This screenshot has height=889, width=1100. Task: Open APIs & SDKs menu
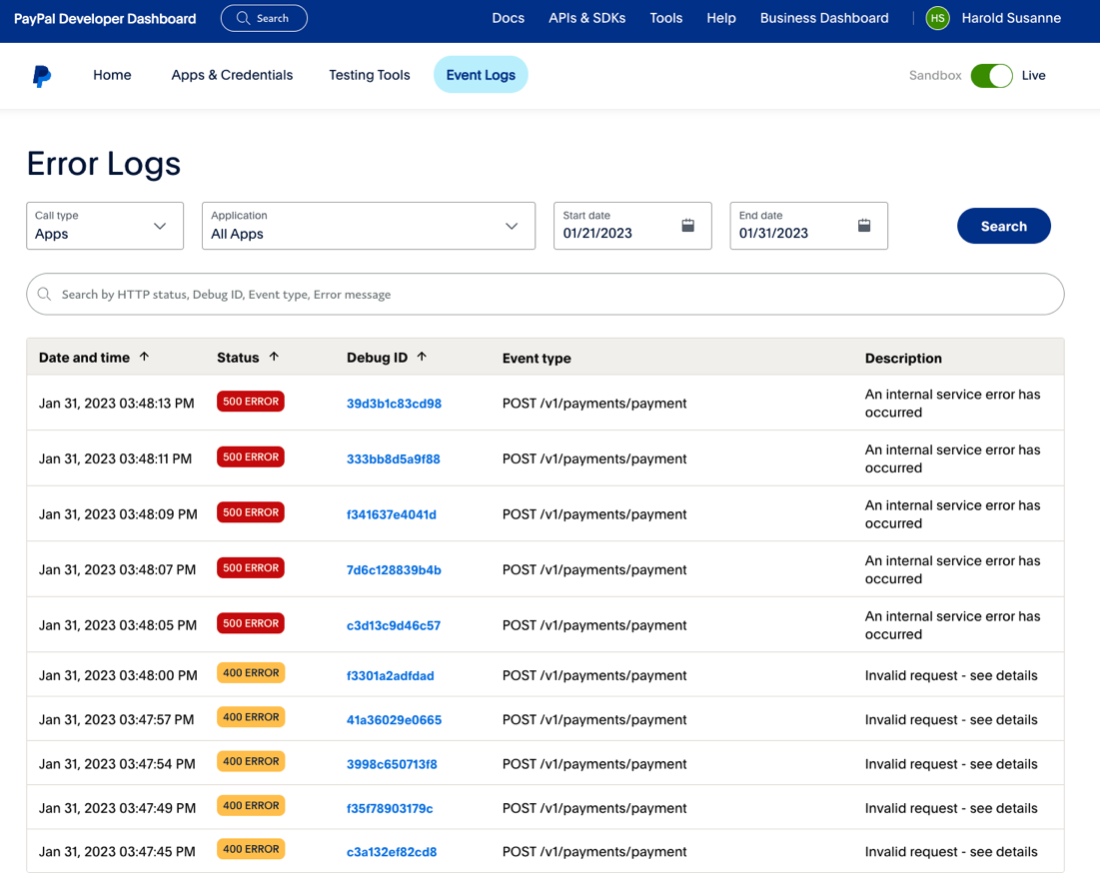(587, 18)
